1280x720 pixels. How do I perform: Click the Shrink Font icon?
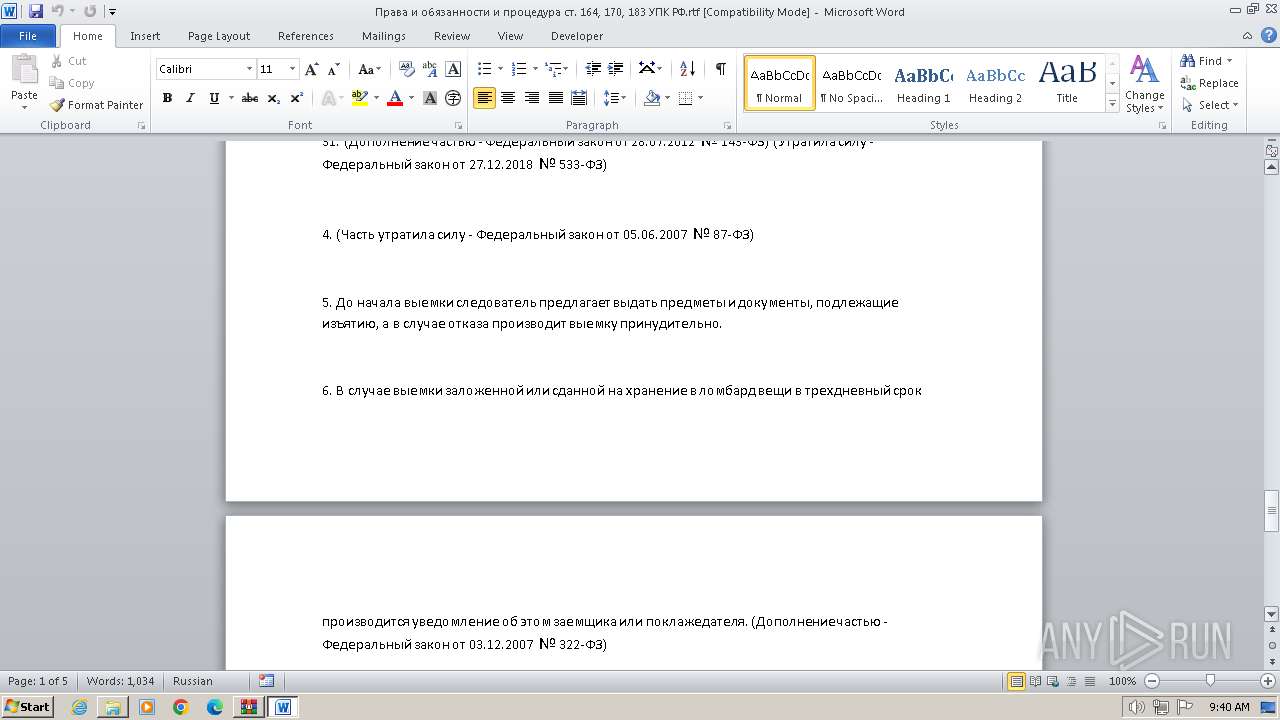pos(335,69)
